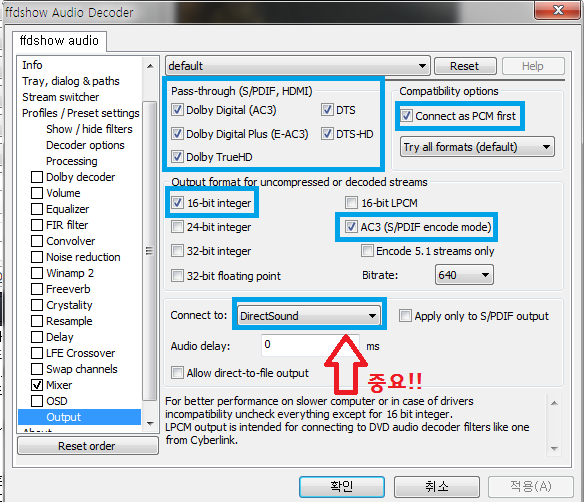This screenshot has height=502, width=584.
Task: Click the help text scroll-down arrow
Action: (554, 448)
